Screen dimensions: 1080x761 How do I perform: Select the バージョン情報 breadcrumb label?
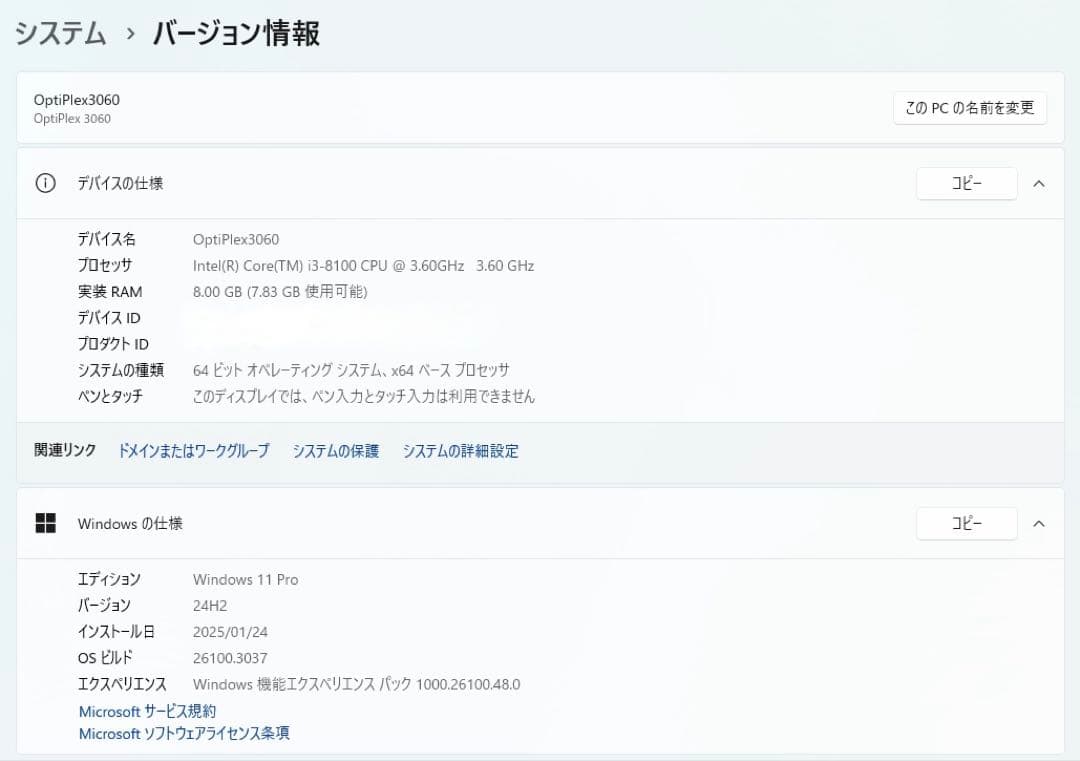236,33
